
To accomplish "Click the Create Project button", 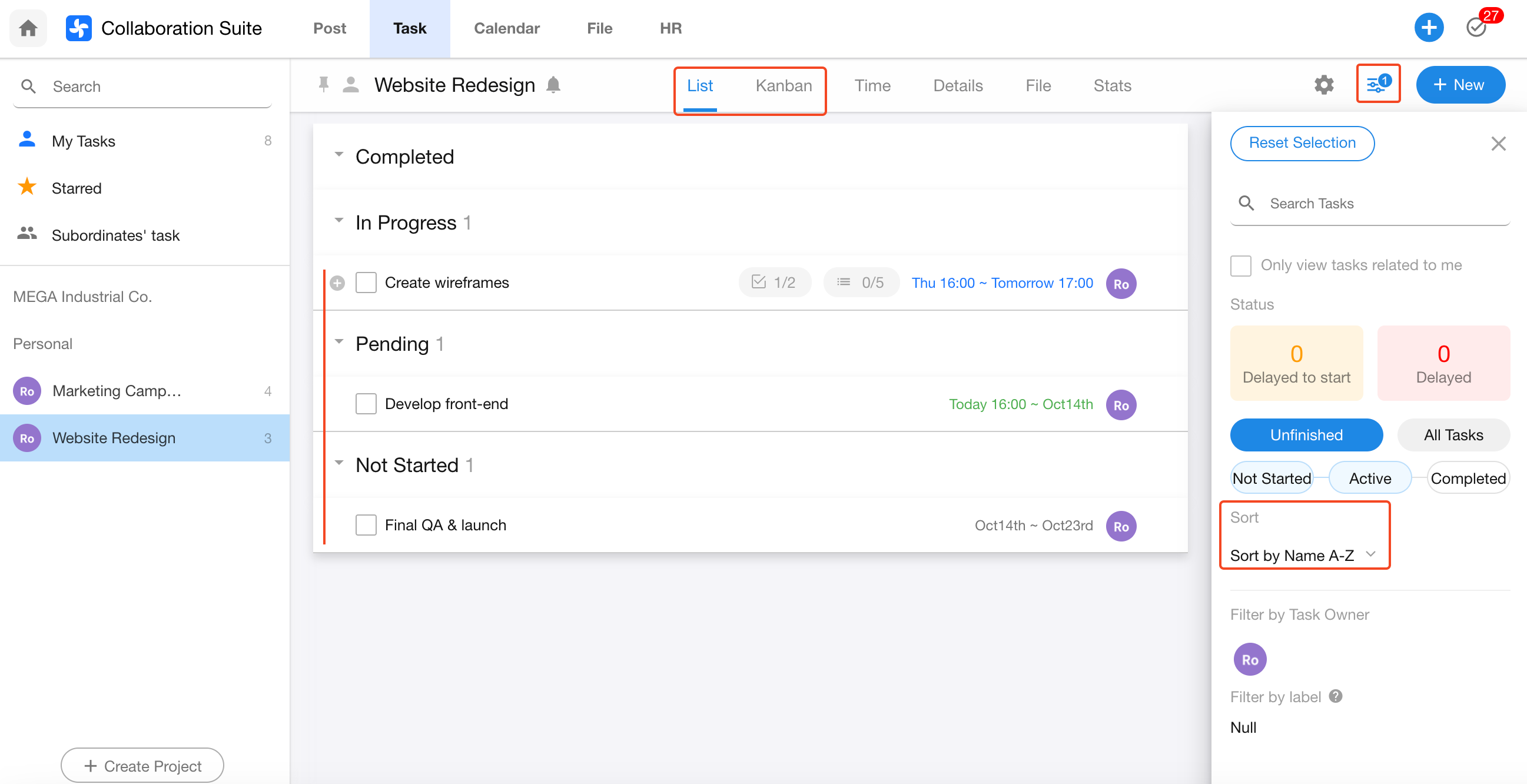I will click(142, 766).
